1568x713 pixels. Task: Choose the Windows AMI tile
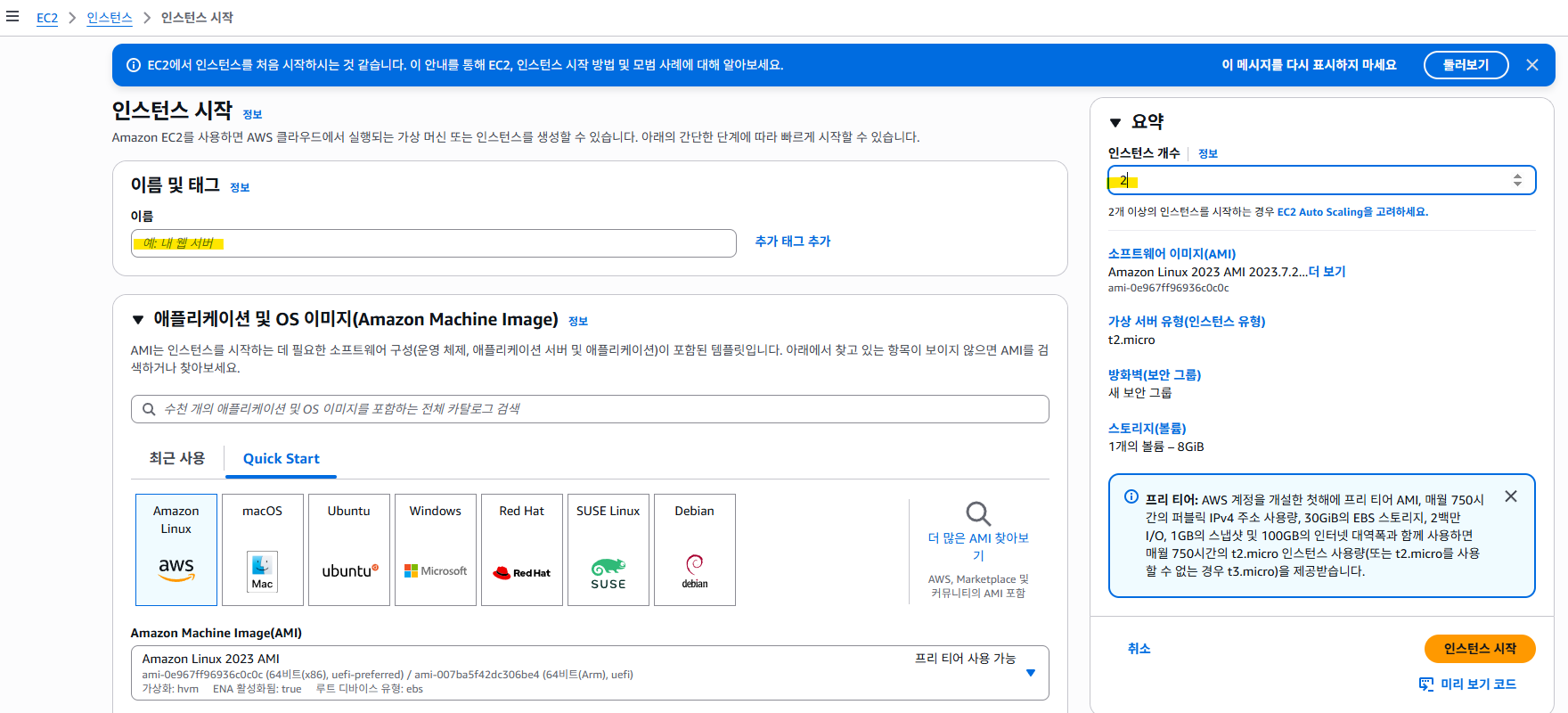(x=436, y=550)
